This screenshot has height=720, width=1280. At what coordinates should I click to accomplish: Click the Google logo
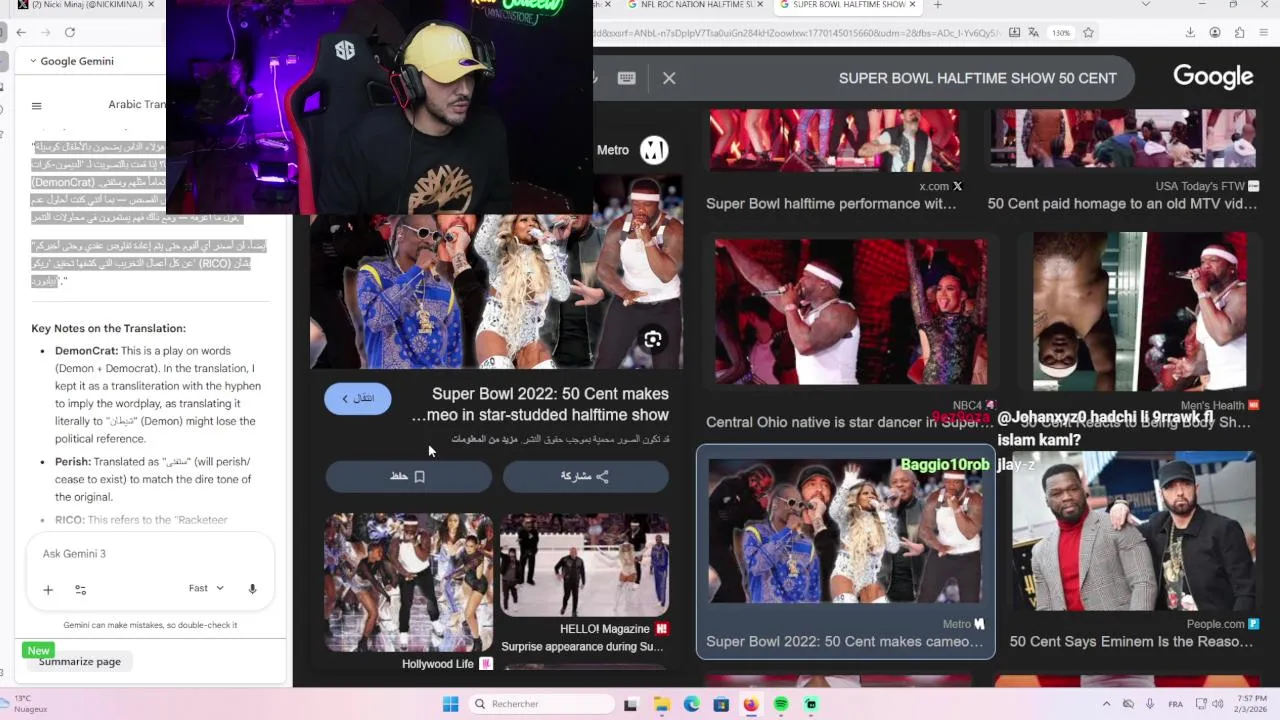pyautogui.click(x=1213, y=77)
